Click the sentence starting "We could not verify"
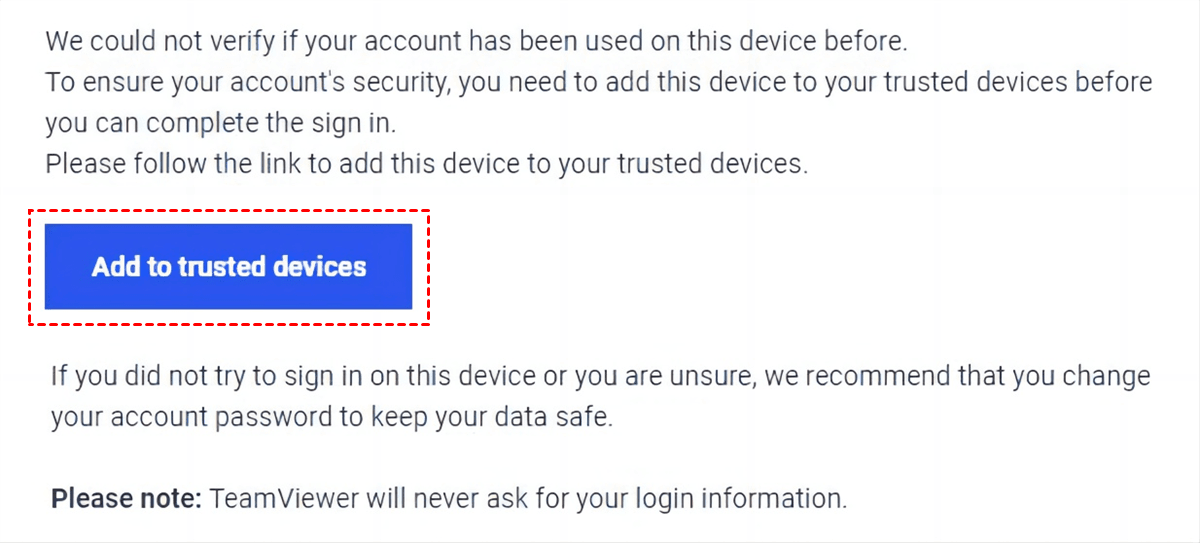 tap(475, 42)
